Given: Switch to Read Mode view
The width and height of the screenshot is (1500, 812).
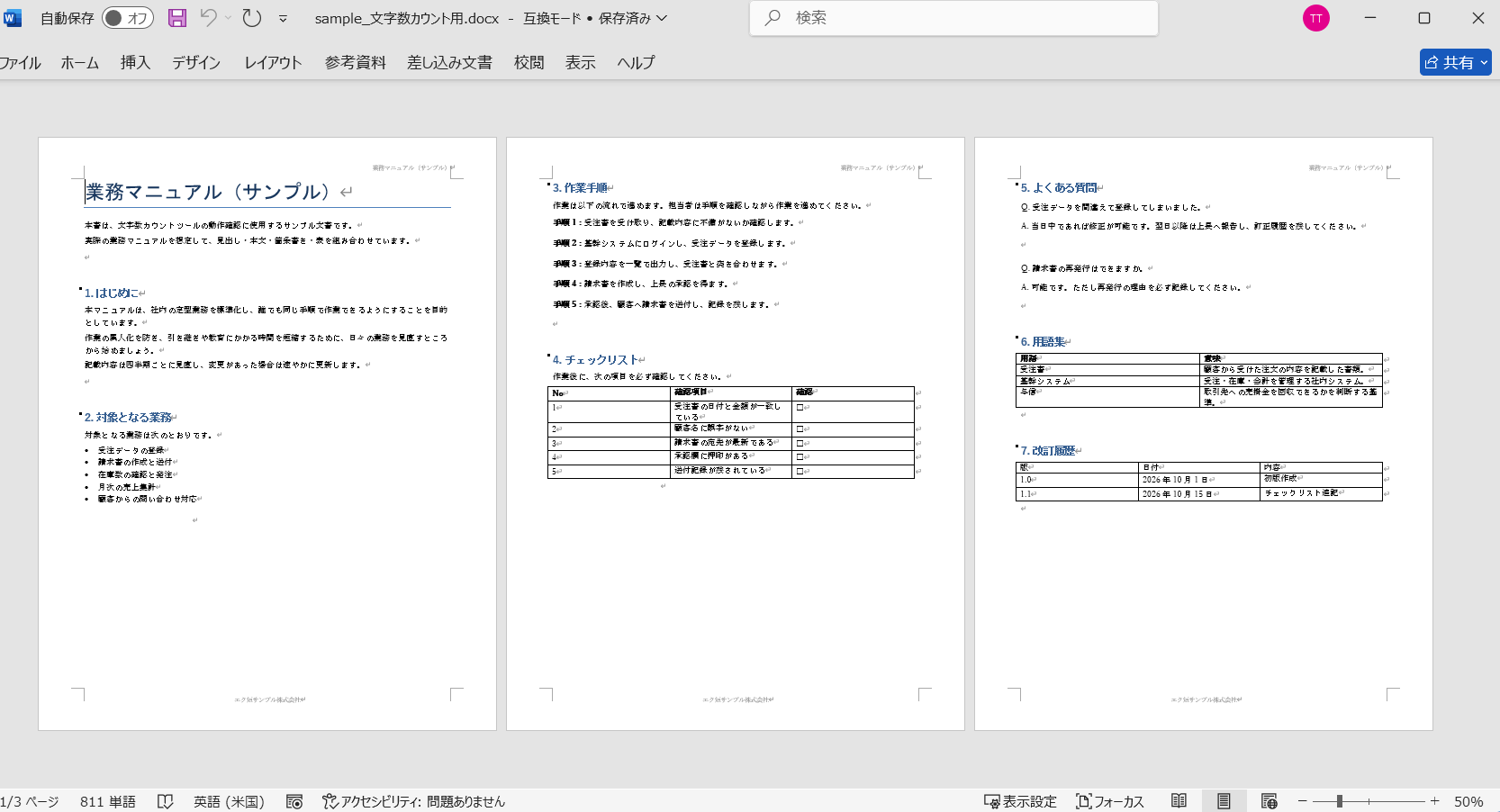Looking at the screenshot, I should (x=1179, y=801).
